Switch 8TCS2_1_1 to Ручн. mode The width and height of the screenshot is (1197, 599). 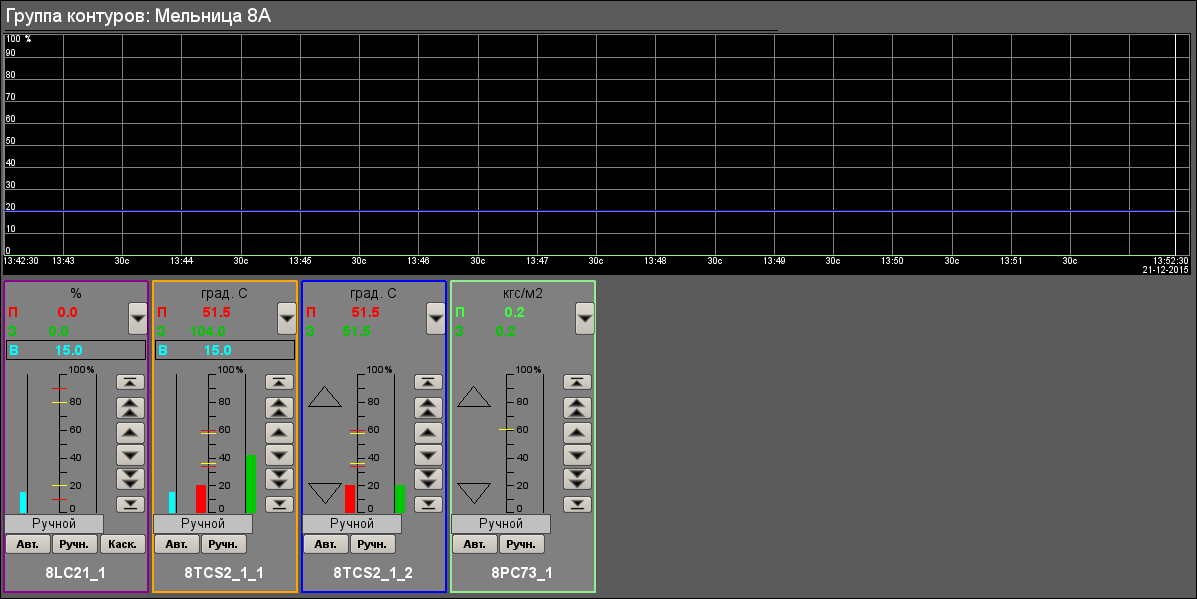click(x=224, y=545)
